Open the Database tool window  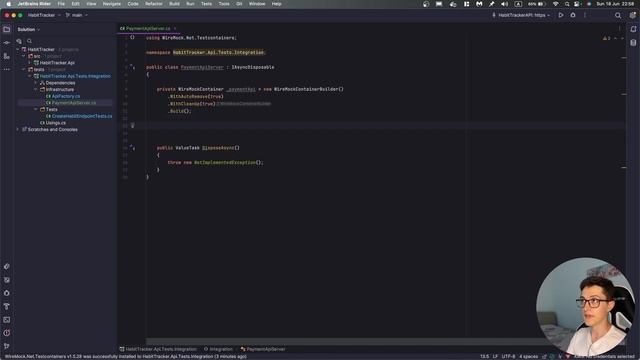[633, 43]
